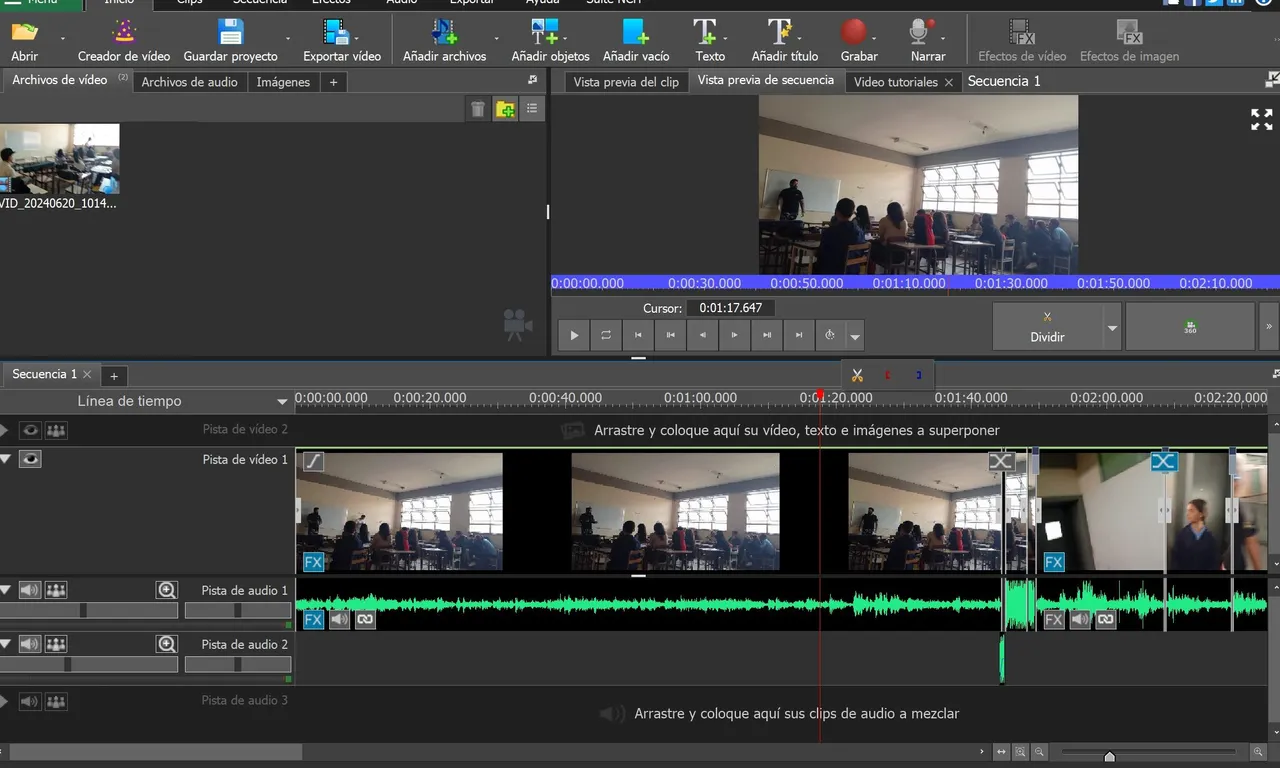Jump to the start of the sequence
Image resolution: width=1280 pixels, height=768 pixels.
tap(638, 335)
